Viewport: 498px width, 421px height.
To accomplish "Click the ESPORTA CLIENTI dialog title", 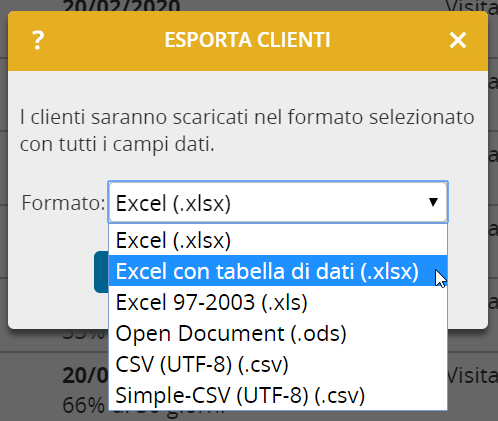I will [x=247, y=40].
